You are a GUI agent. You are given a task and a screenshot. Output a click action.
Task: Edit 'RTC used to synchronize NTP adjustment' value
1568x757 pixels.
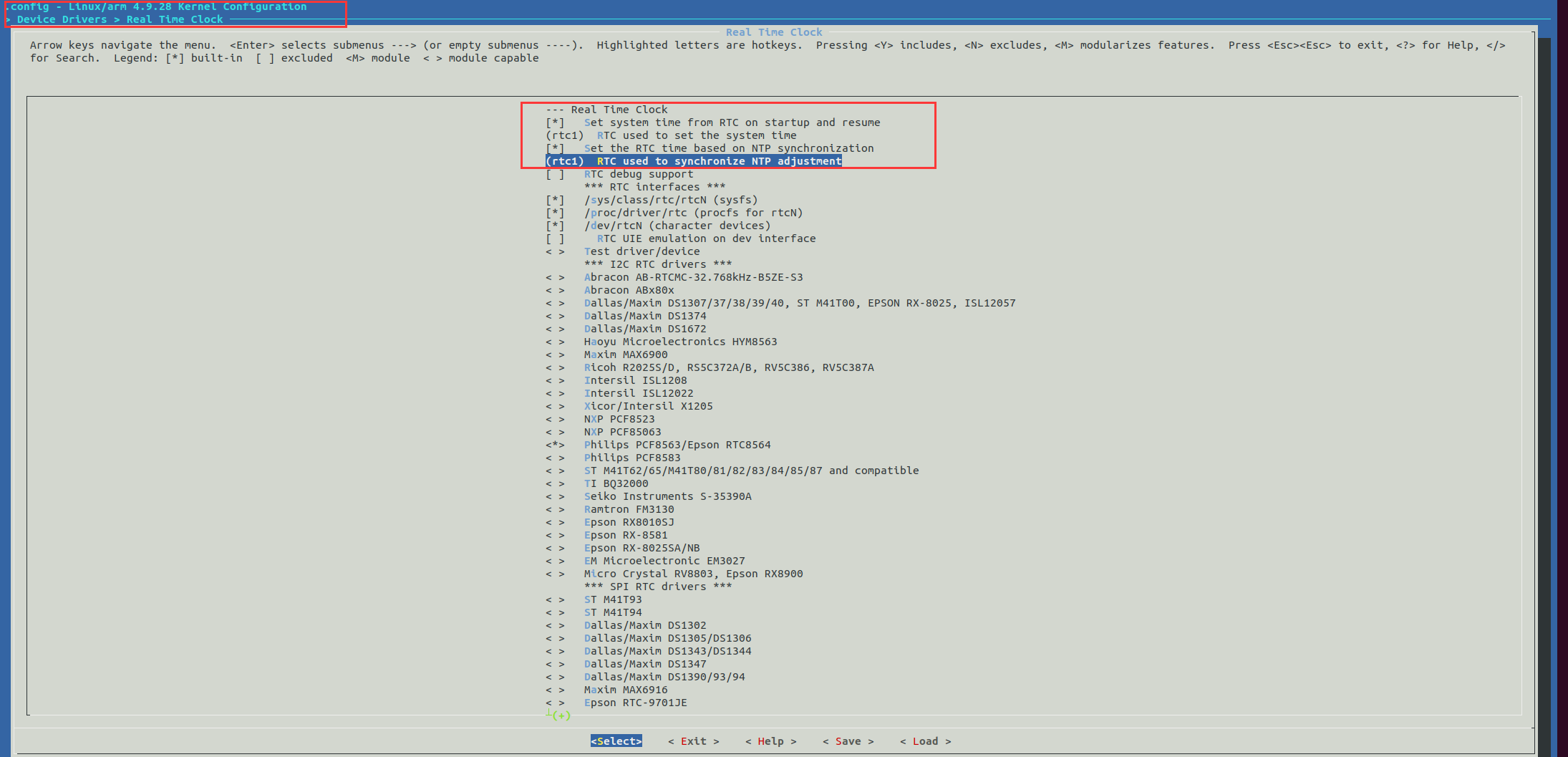pos(694,161)
